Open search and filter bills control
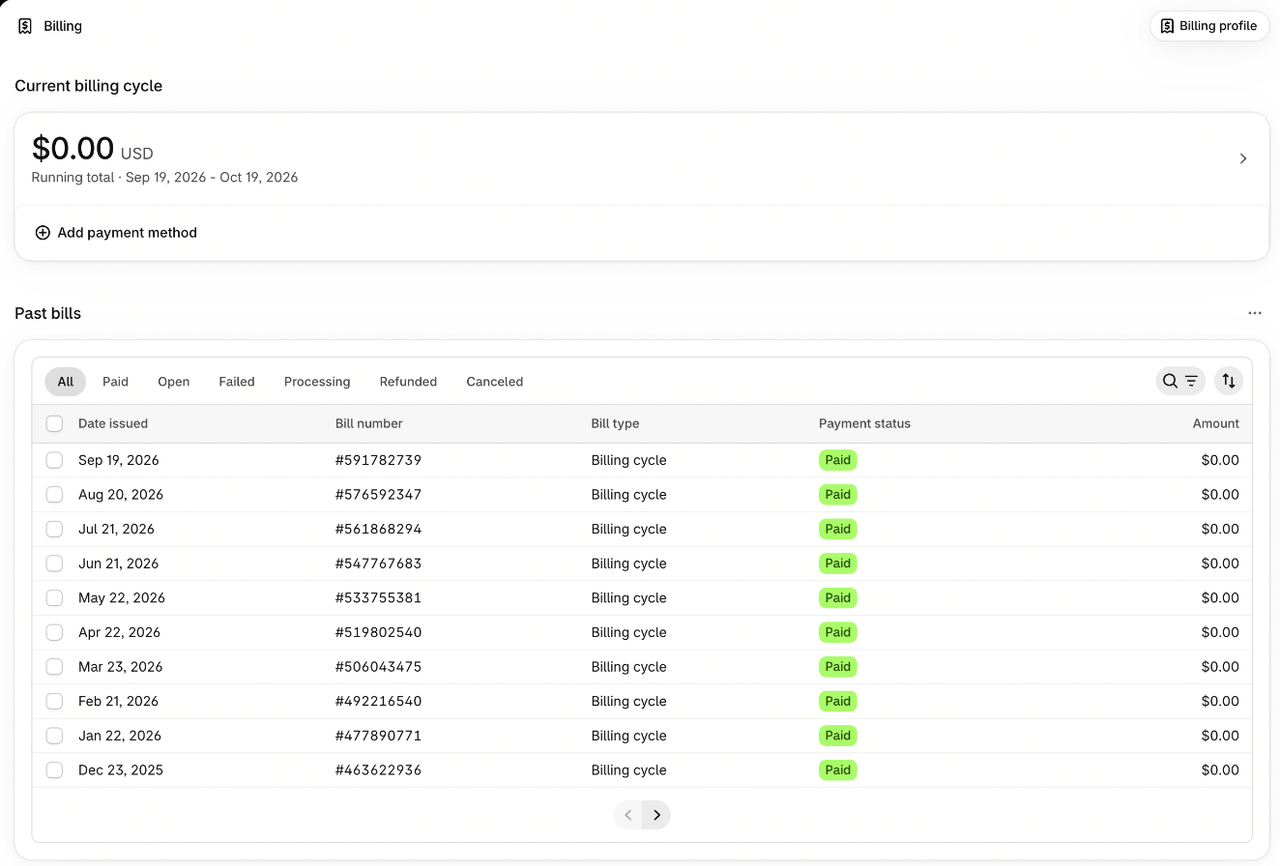 tap(1180, 381)
